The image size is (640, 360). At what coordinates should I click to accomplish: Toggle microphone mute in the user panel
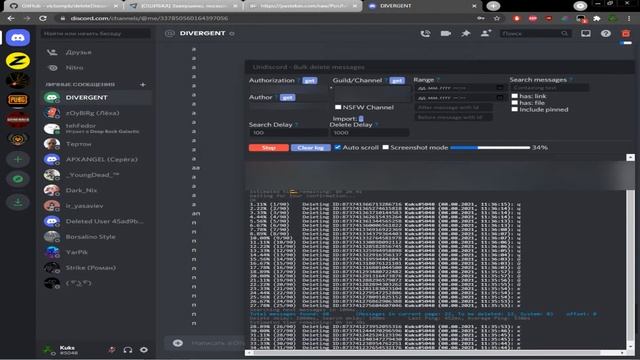coord(112,350)
